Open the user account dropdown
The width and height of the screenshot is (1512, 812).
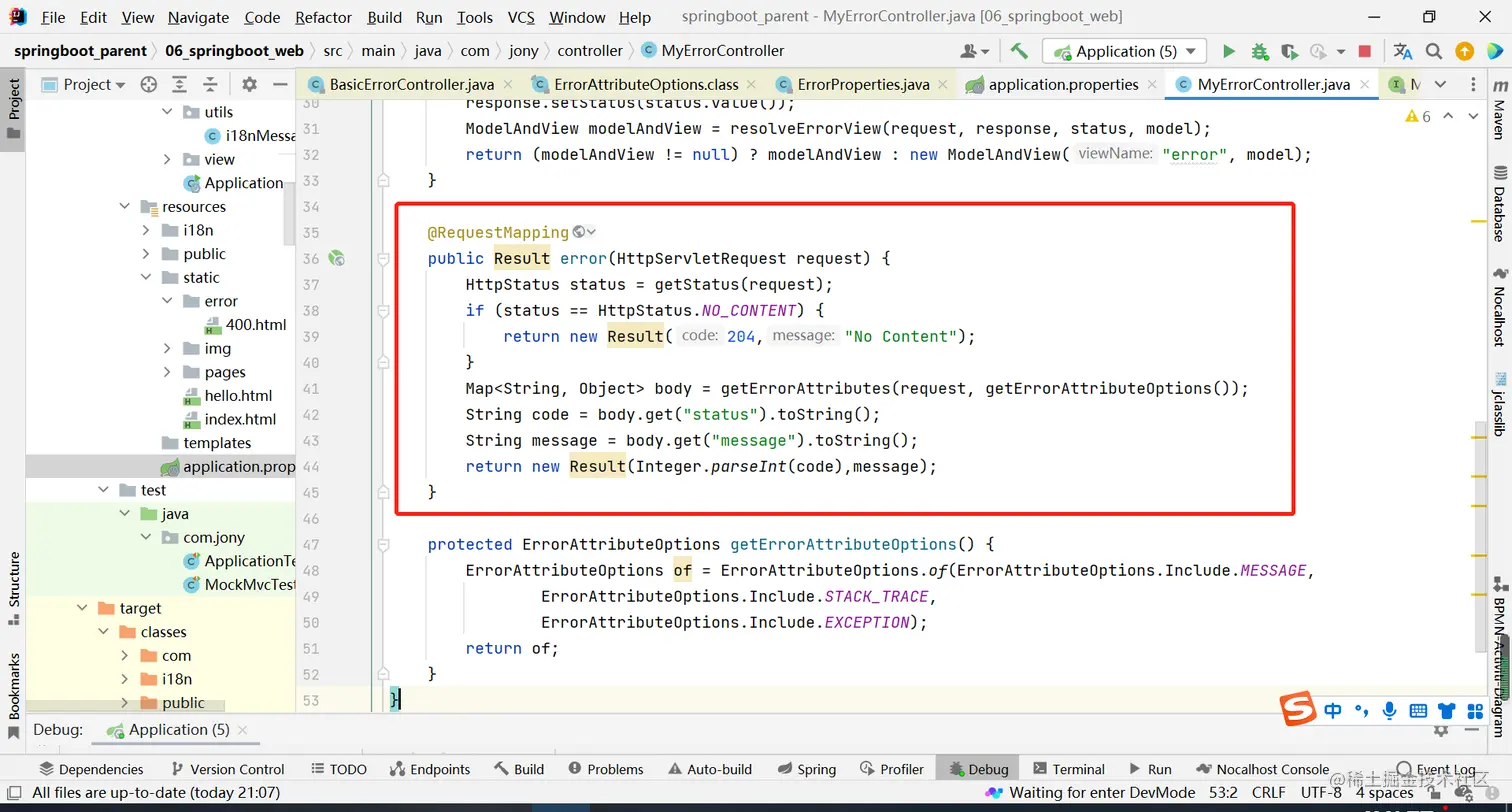[974, 51]
